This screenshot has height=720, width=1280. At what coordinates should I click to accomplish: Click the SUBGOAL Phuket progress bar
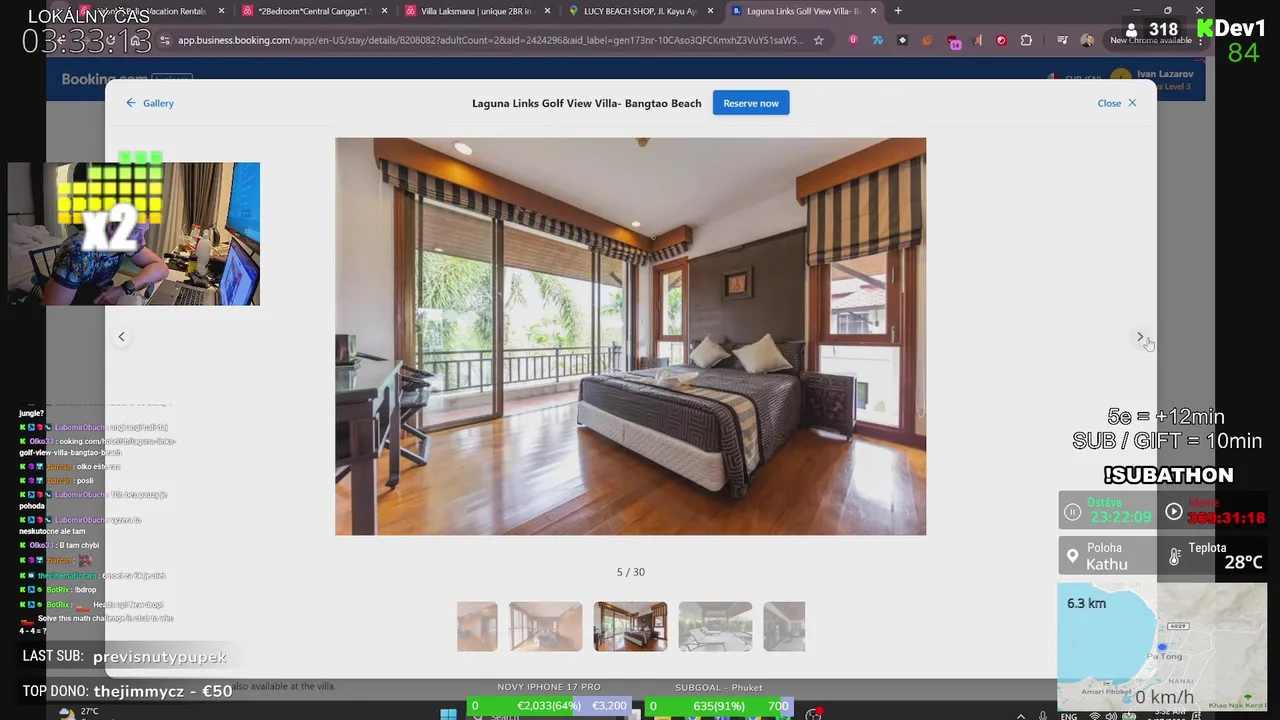point(718,705)
